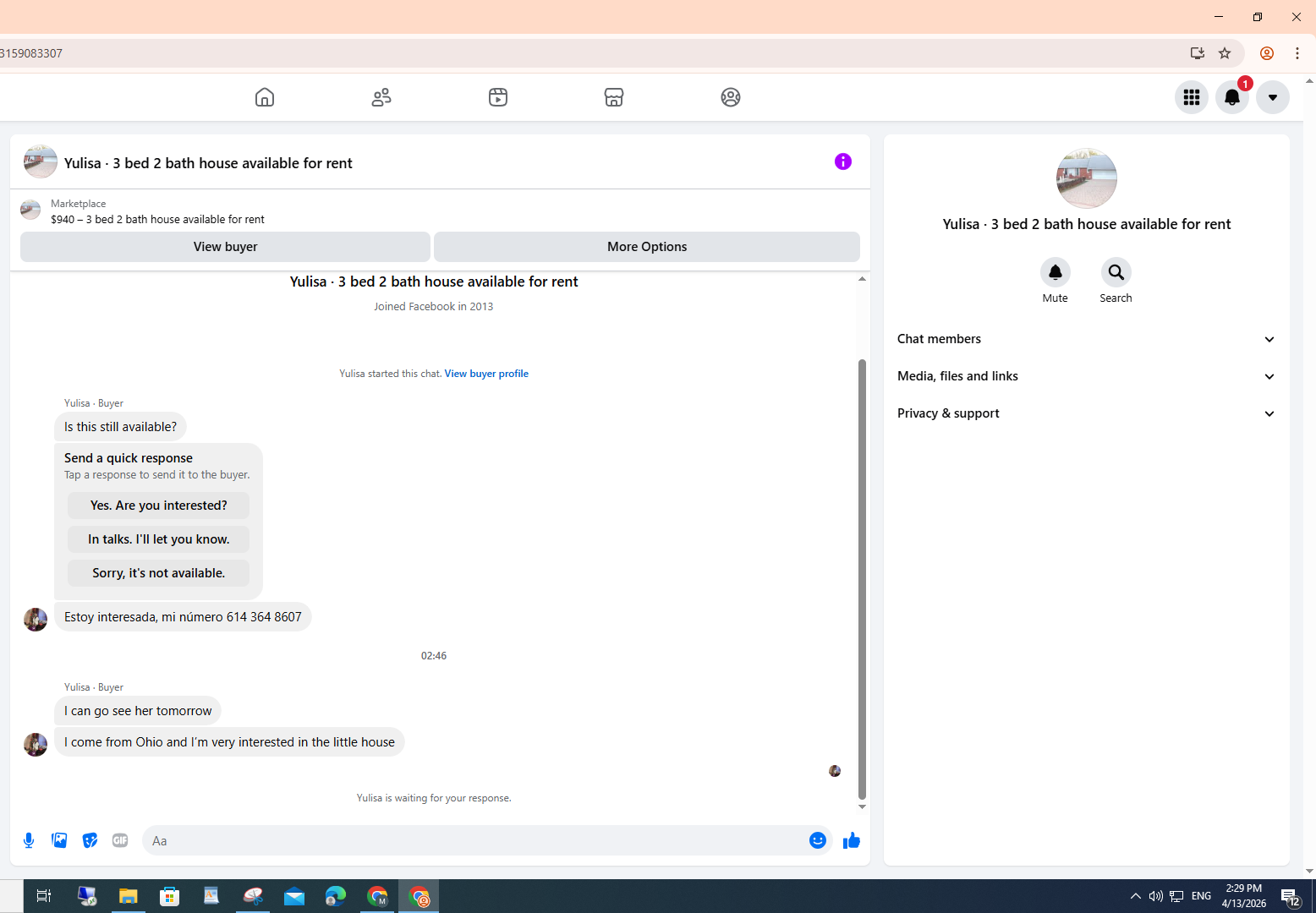
Task: Open the Friends icon in top navigation
Action: click(381, 97)
